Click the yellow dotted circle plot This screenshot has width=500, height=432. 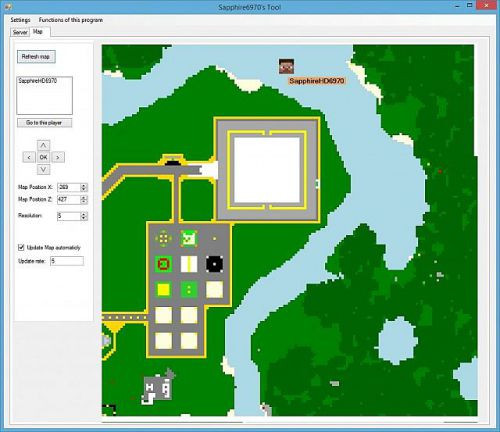coord(163,238)
